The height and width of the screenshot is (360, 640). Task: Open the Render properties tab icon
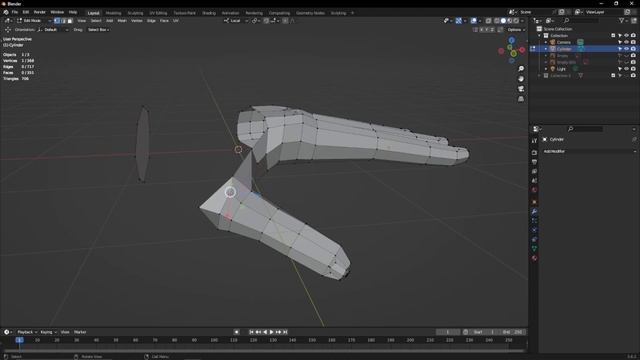[534, 152]
